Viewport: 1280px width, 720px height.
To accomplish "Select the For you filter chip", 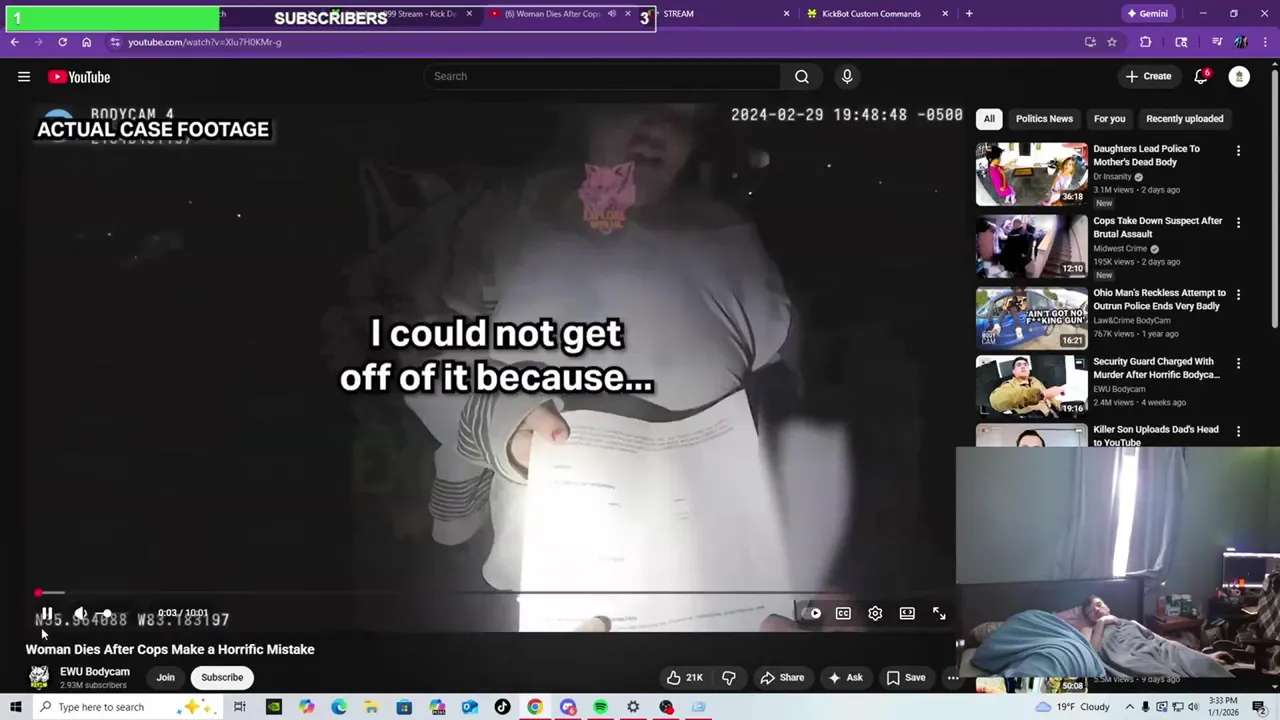I will pyautogui.click(x=1109, y=119).
